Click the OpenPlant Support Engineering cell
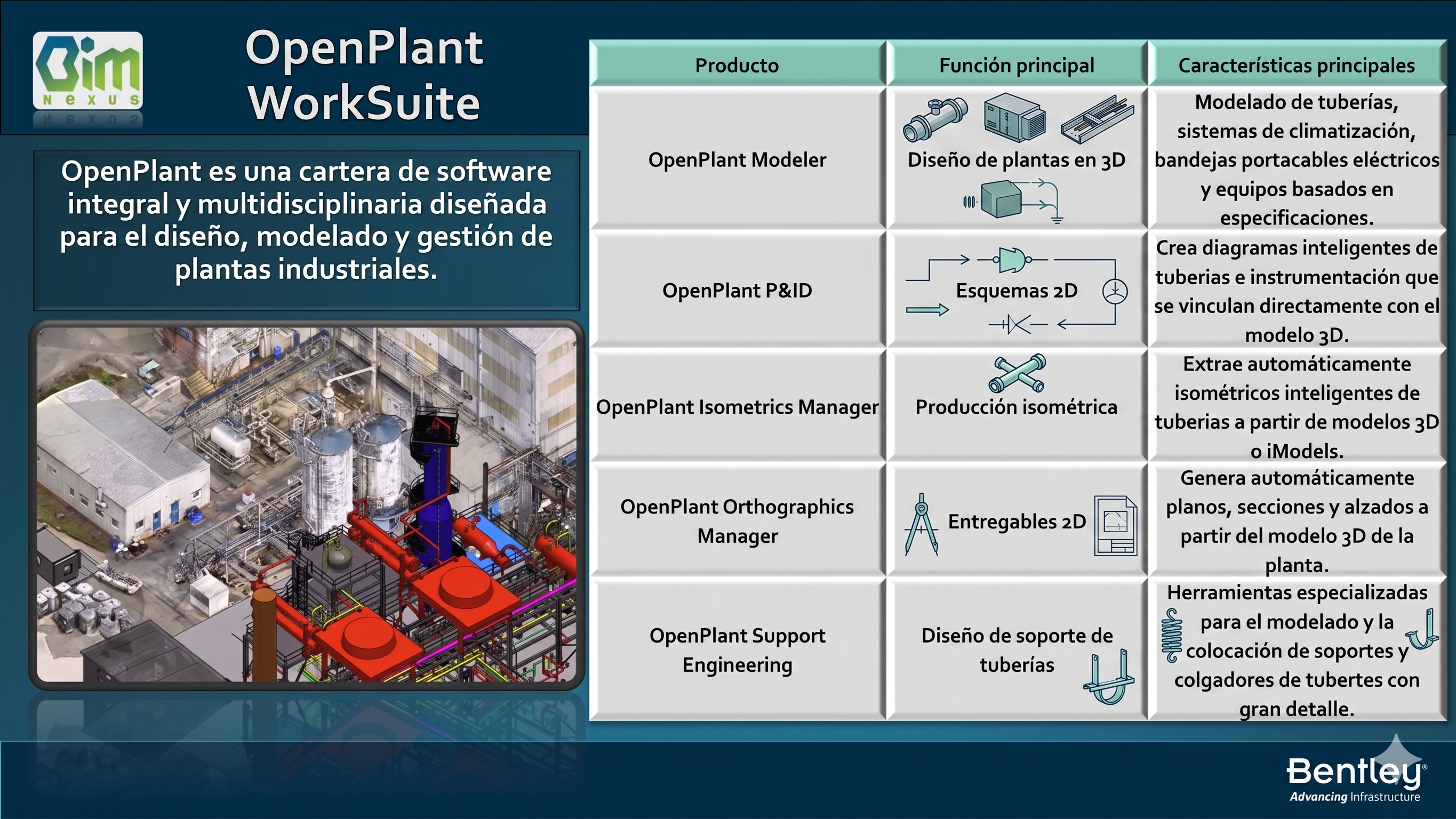This screenshot has height=819, width=1456. point(737,649)
